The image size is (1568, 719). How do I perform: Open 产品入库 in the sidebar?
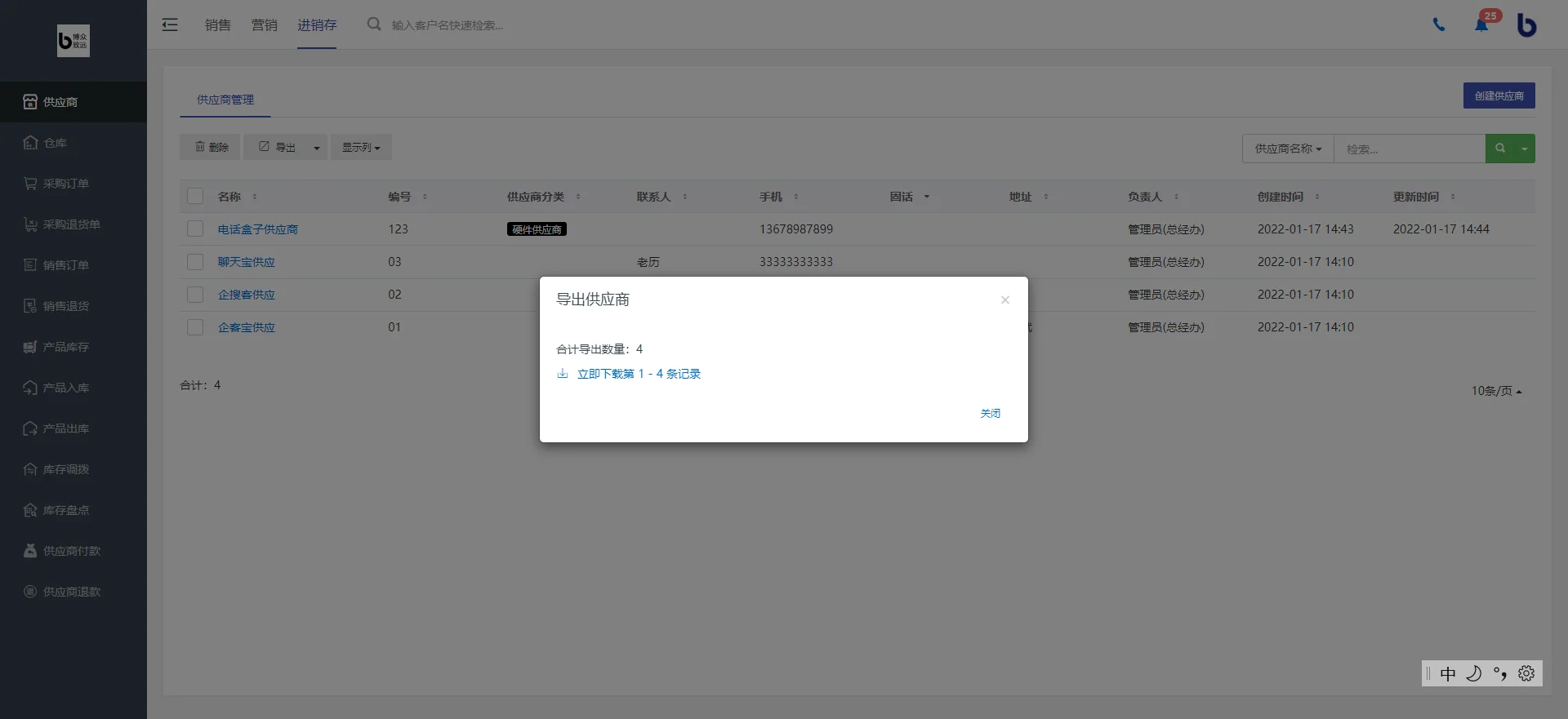tap(73, 388)
